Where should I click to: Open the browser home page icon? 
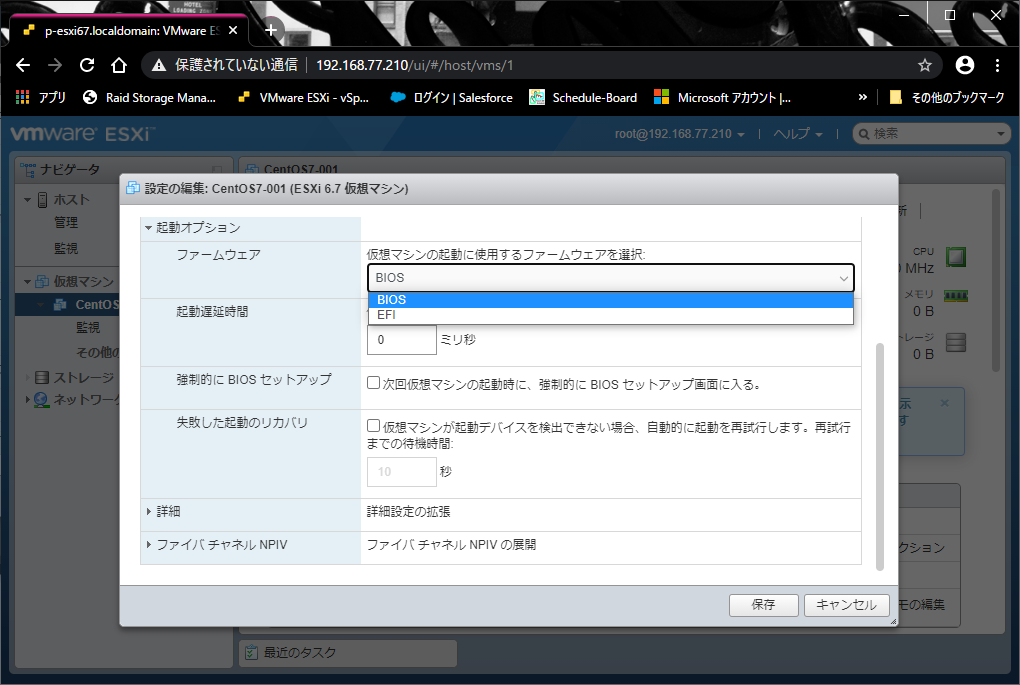pos(118,65)
